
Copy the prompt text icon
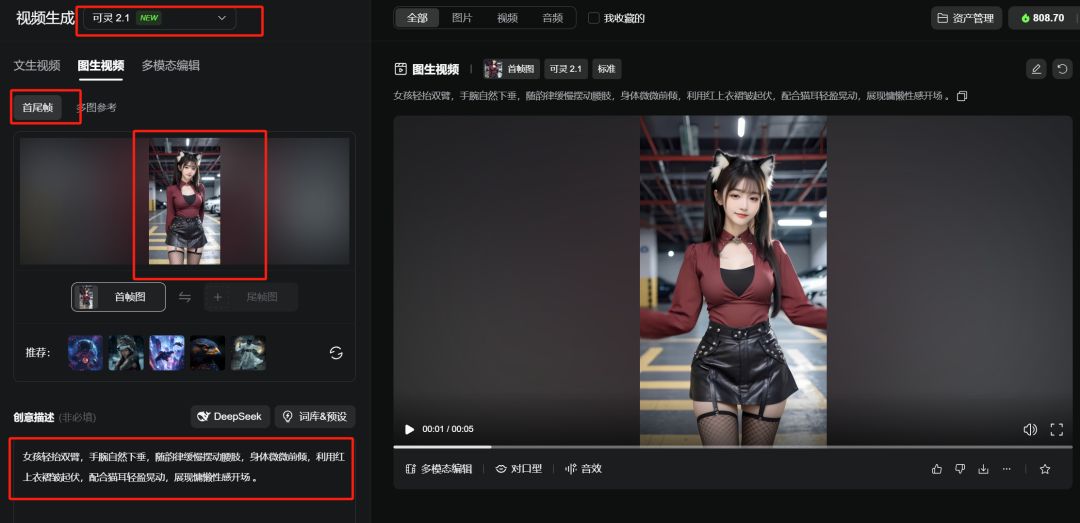coord(962,96)
